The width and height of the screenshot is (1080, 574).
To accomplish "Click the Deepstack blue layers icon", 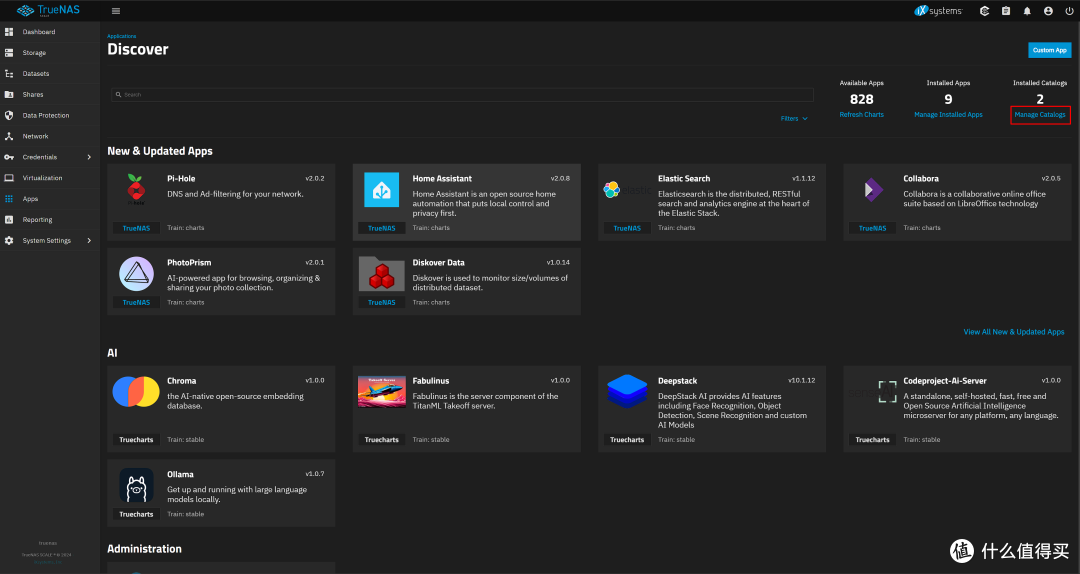I will [627, 391].
